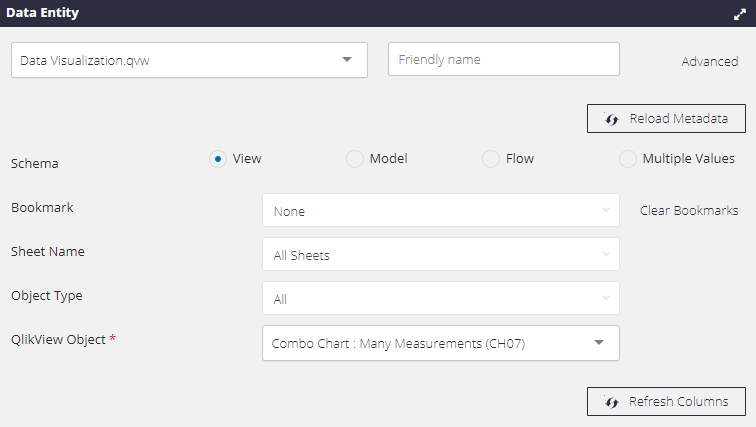756x427 pixels.
Task: Click the Schema label
Action: (x=35, y=164)
